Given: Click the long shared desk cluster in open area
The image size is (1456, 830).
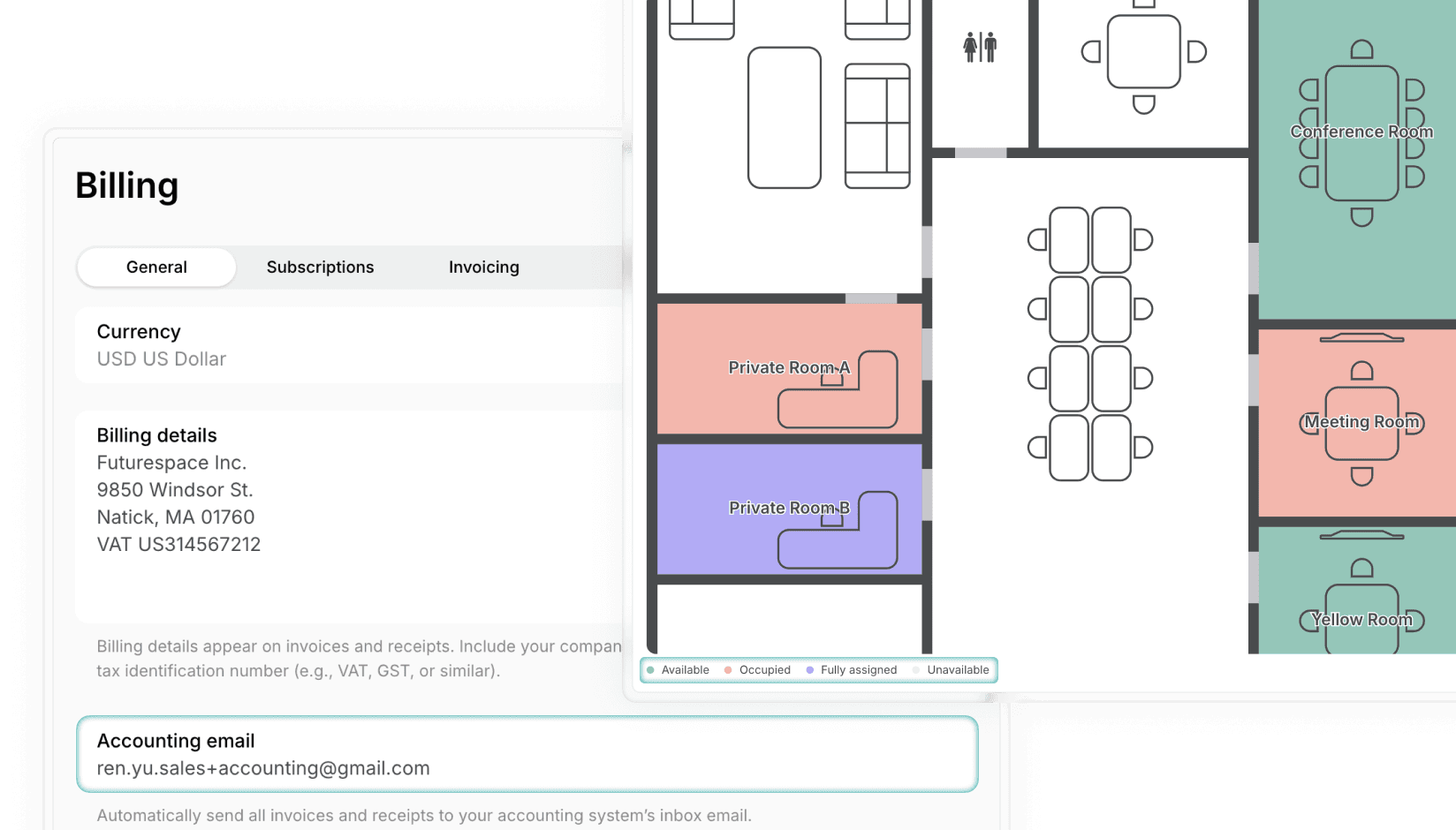Looking at the screenshot, I should 1090,343.
